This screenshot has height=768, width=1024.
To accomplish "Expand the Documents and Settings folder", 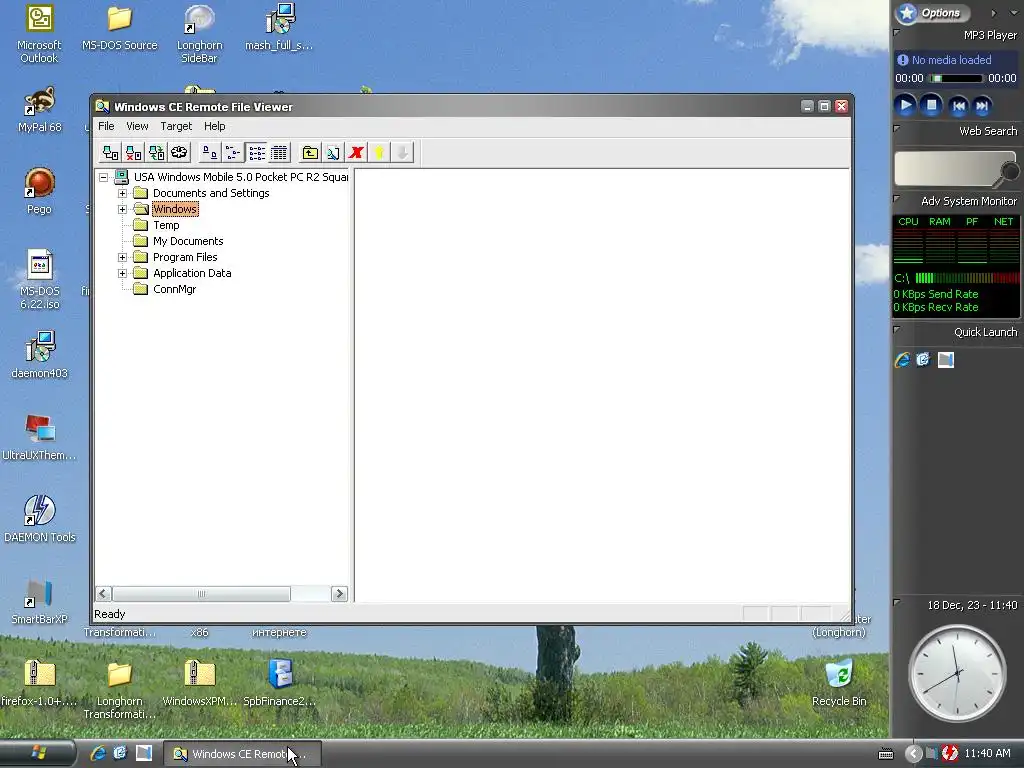I will pyautogui.click(x=122, y=193).
